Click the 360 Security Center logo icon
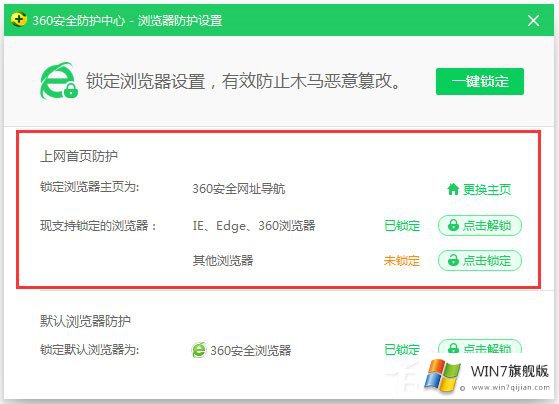 point(19,19)
